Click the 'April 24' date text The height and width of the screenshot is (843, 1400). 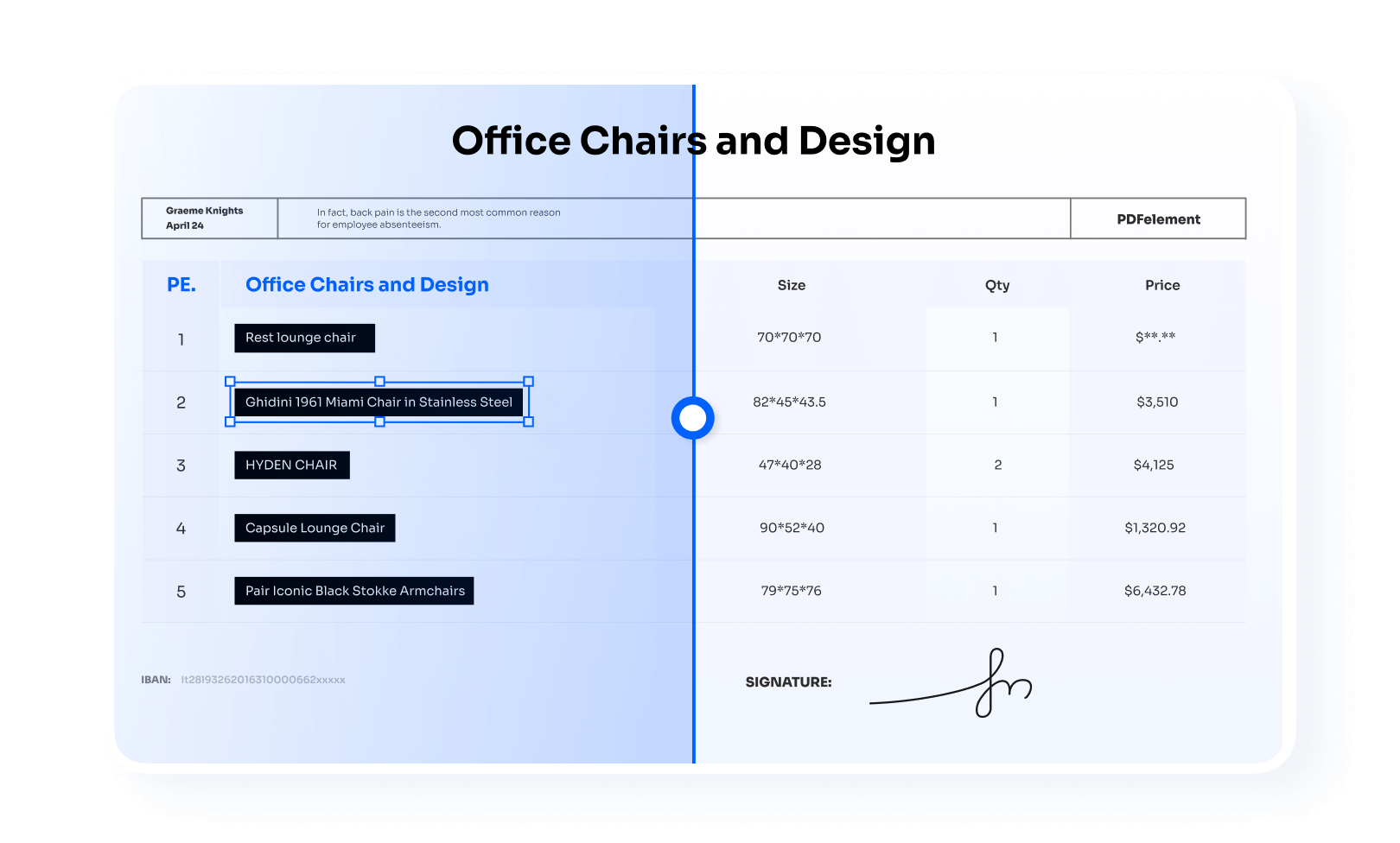point(185,225)
